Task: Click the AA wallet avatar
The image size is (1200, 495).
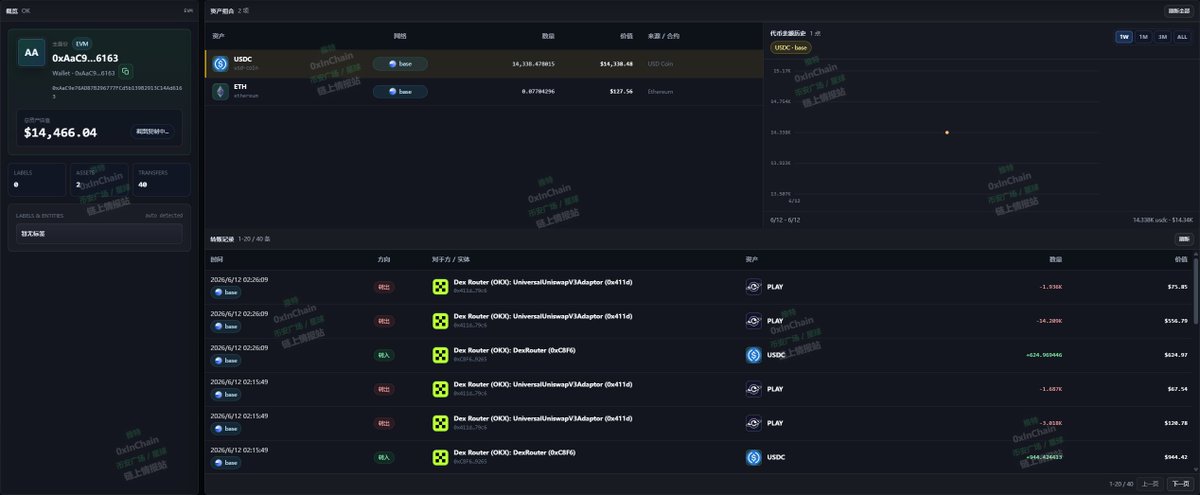Action: point(32,53)
